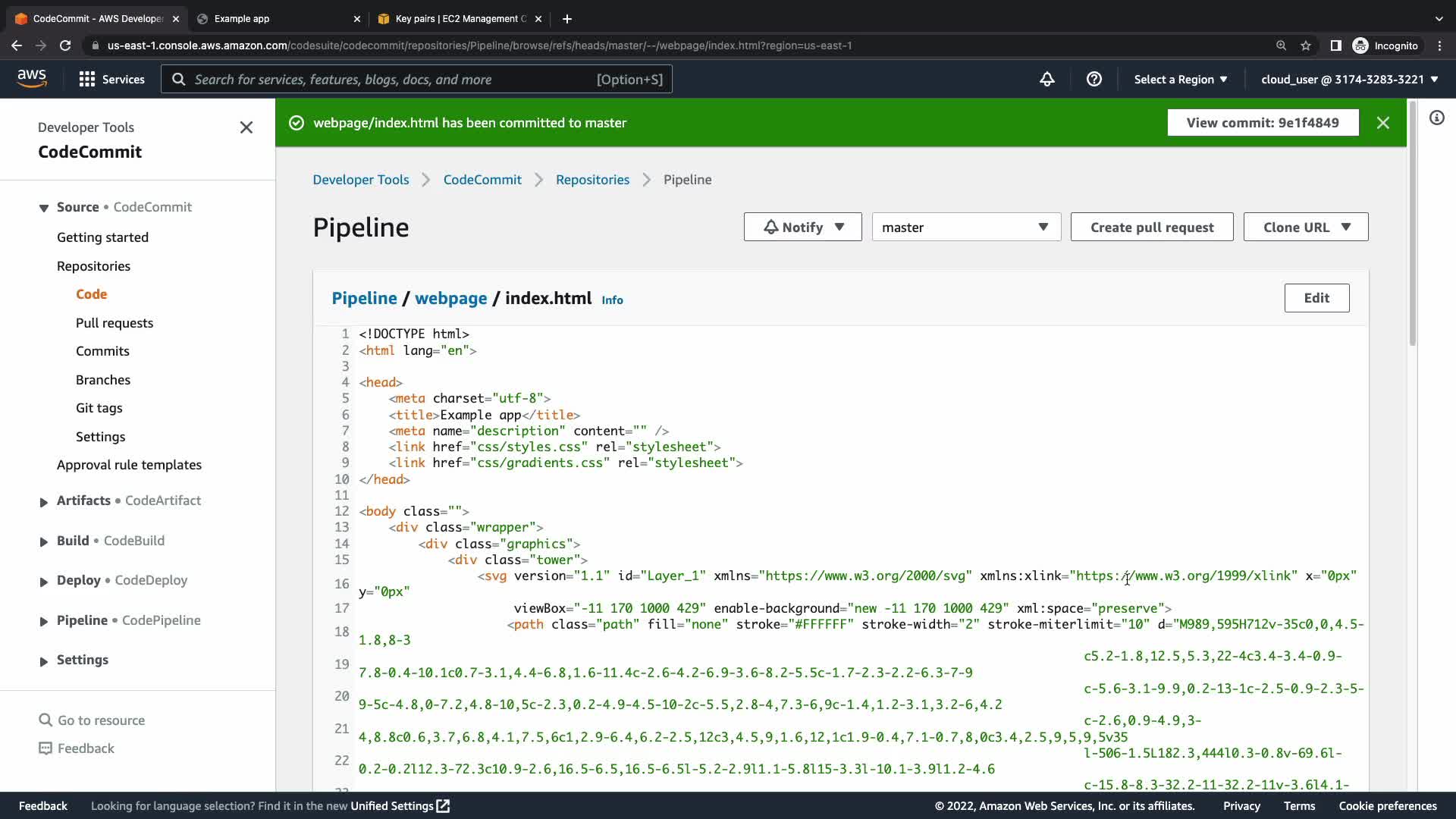The height and width of the screenshot is (819, 1456).
Task: Open the Notify dropdown button
Action: [x=802, y=227]
